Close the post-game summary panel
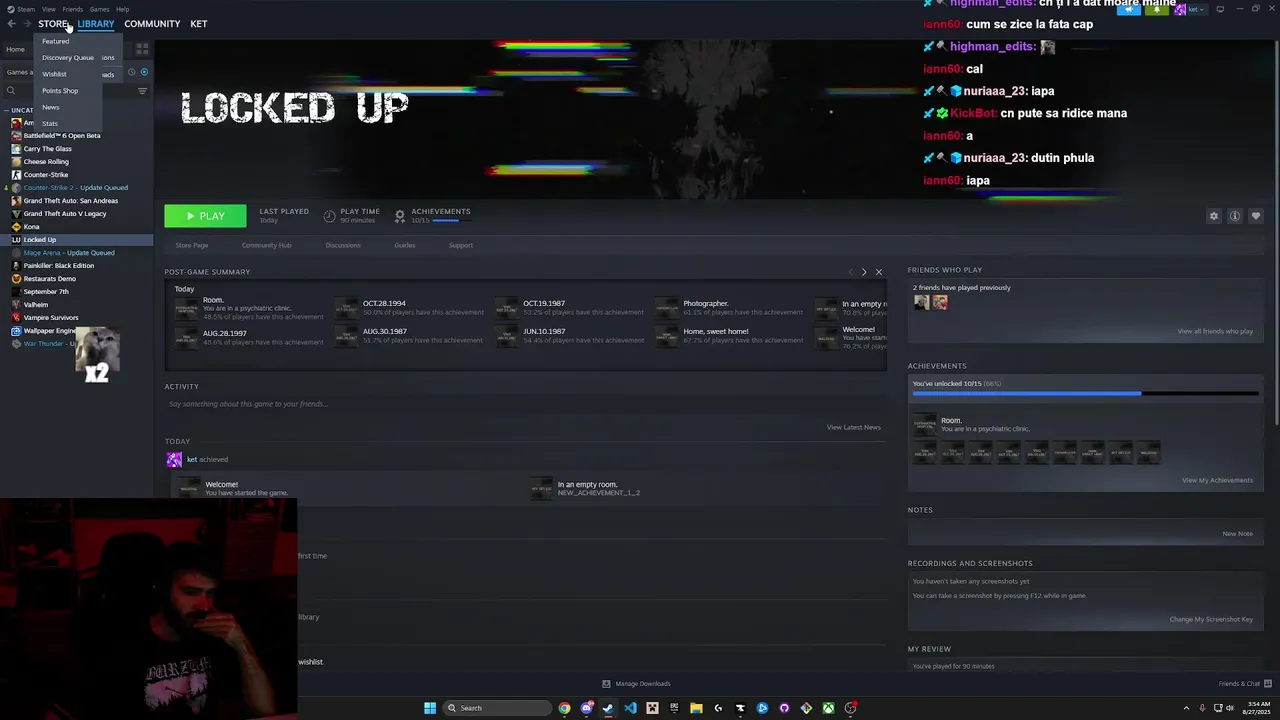The image size is (1280, 720). [x=879, y=272]
